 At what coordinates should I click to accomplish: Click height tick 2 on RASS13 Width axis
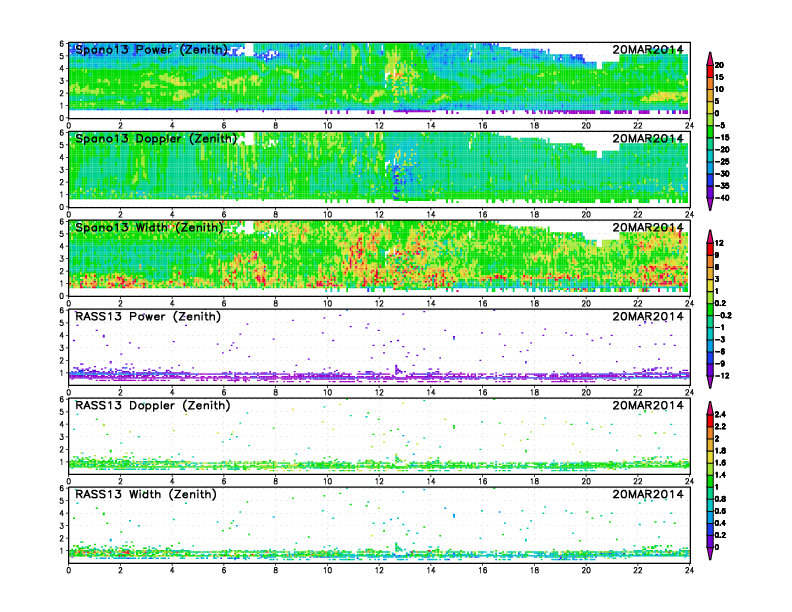[62, 538]
